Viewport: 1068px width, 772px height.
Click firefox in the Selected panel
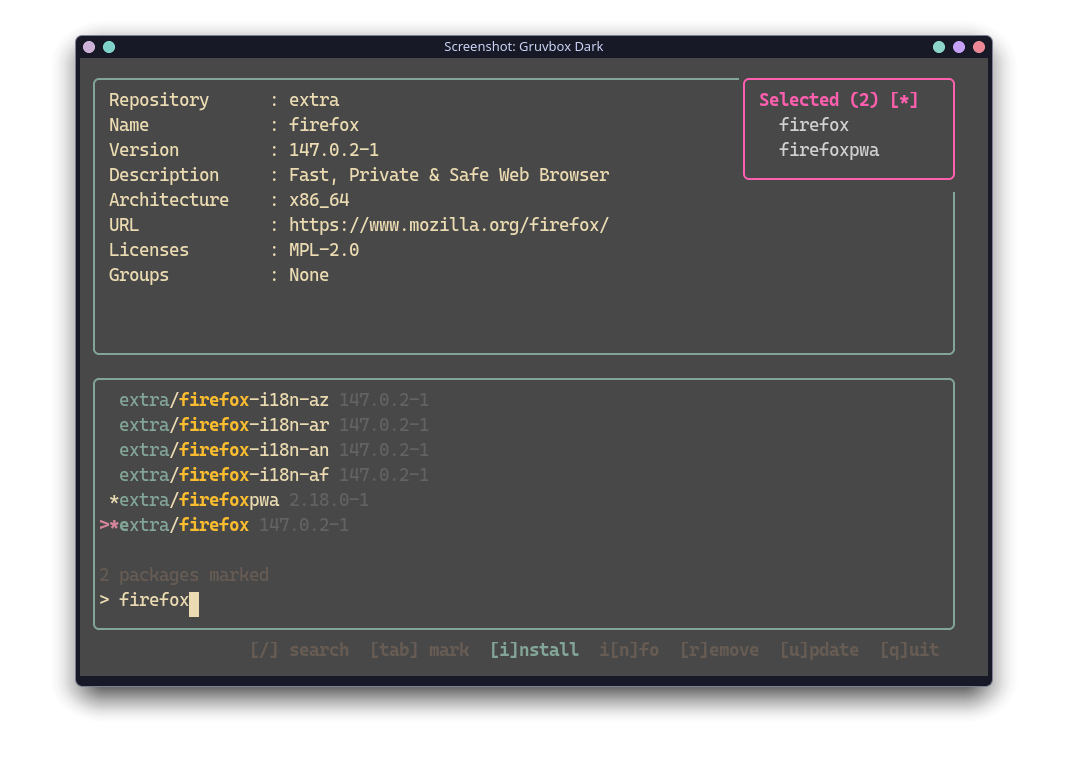[813, 124]
